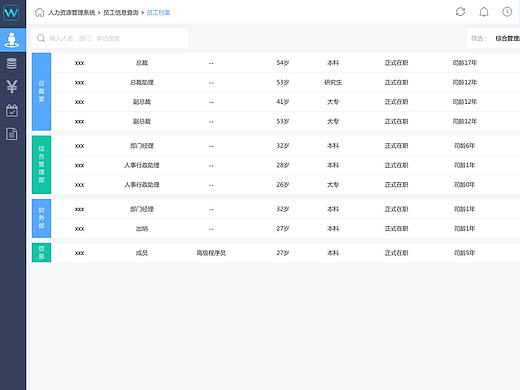
Task: Focus the name/department search field
Action: pos(110,38)
